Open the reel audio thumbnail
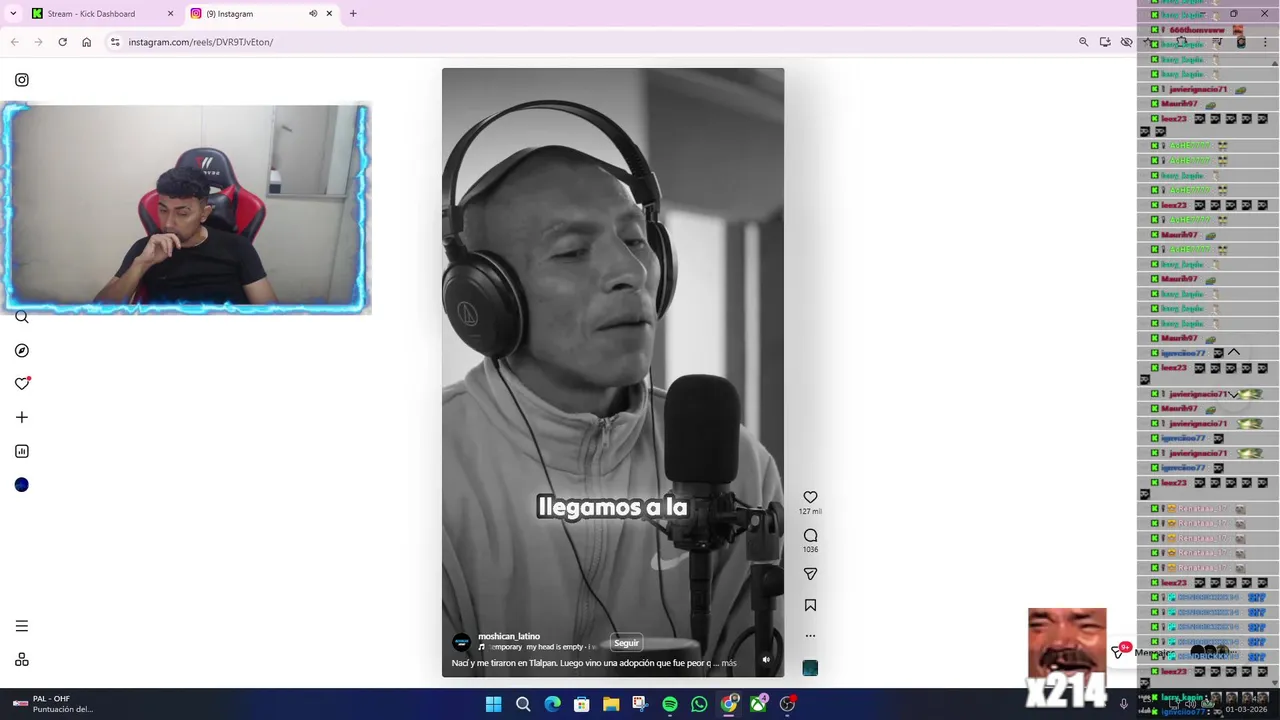Screen dimensions: 1280x720 click(810, 668)
